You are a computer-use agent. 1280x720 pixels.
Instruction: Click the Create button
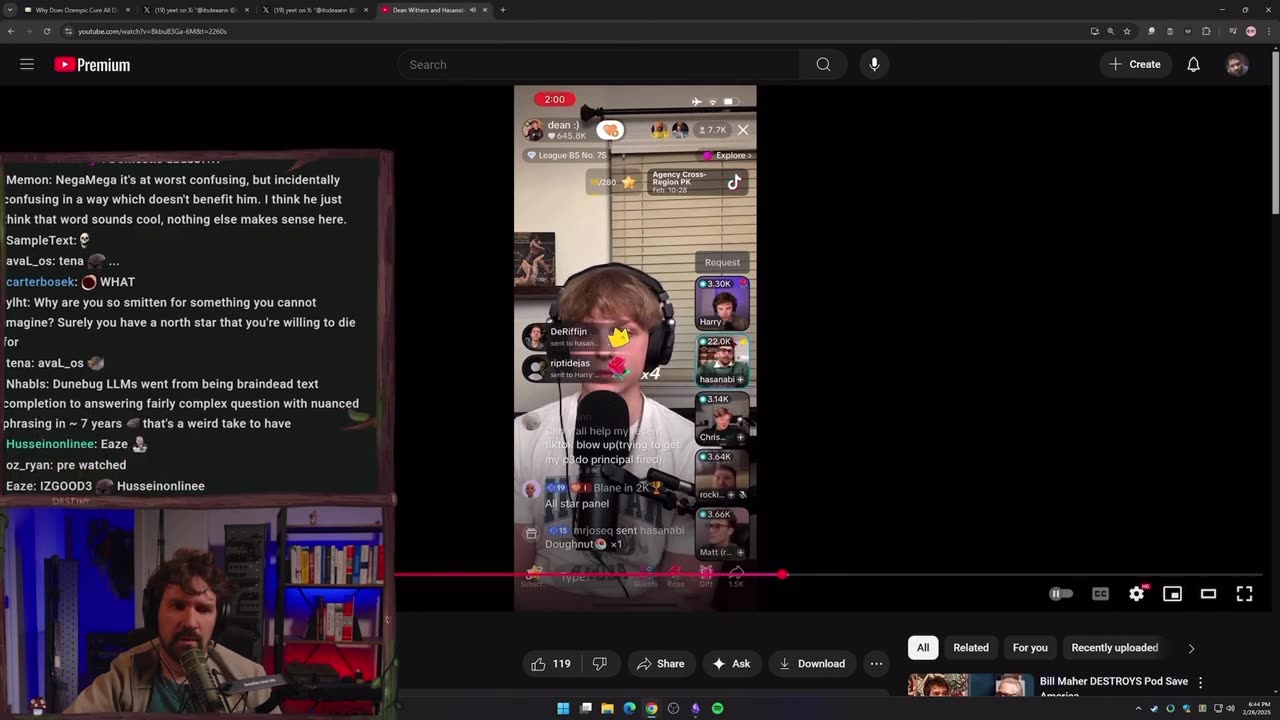[1136, 64]
